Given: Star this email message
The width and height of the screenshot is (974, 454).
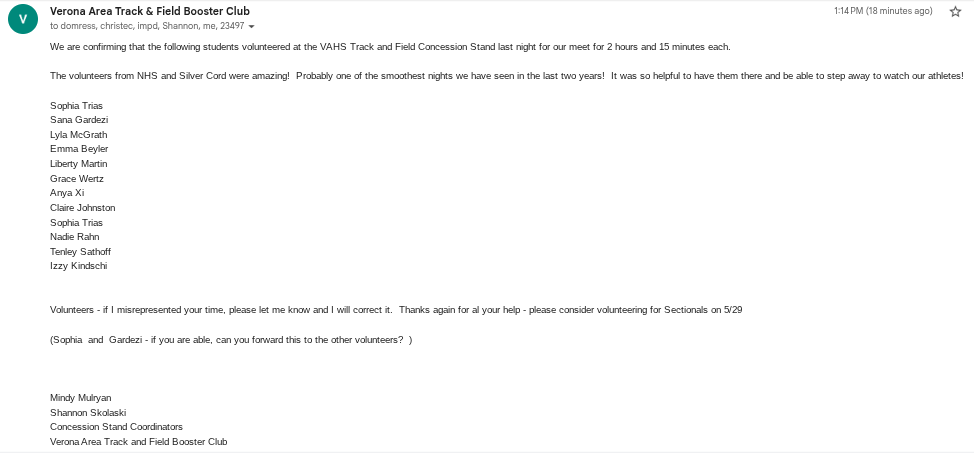Looking at the screenshot, I should (x=955, y=11).
